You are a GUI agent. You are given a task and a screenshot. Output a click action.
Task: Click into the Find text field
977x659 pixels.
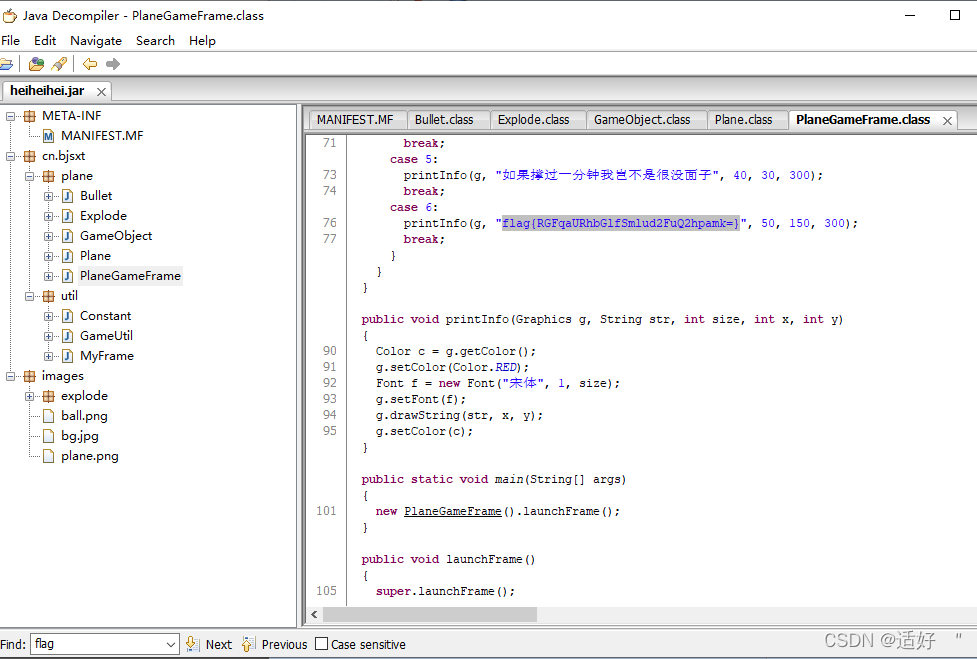pyautogui.click(x=98, y=644)
